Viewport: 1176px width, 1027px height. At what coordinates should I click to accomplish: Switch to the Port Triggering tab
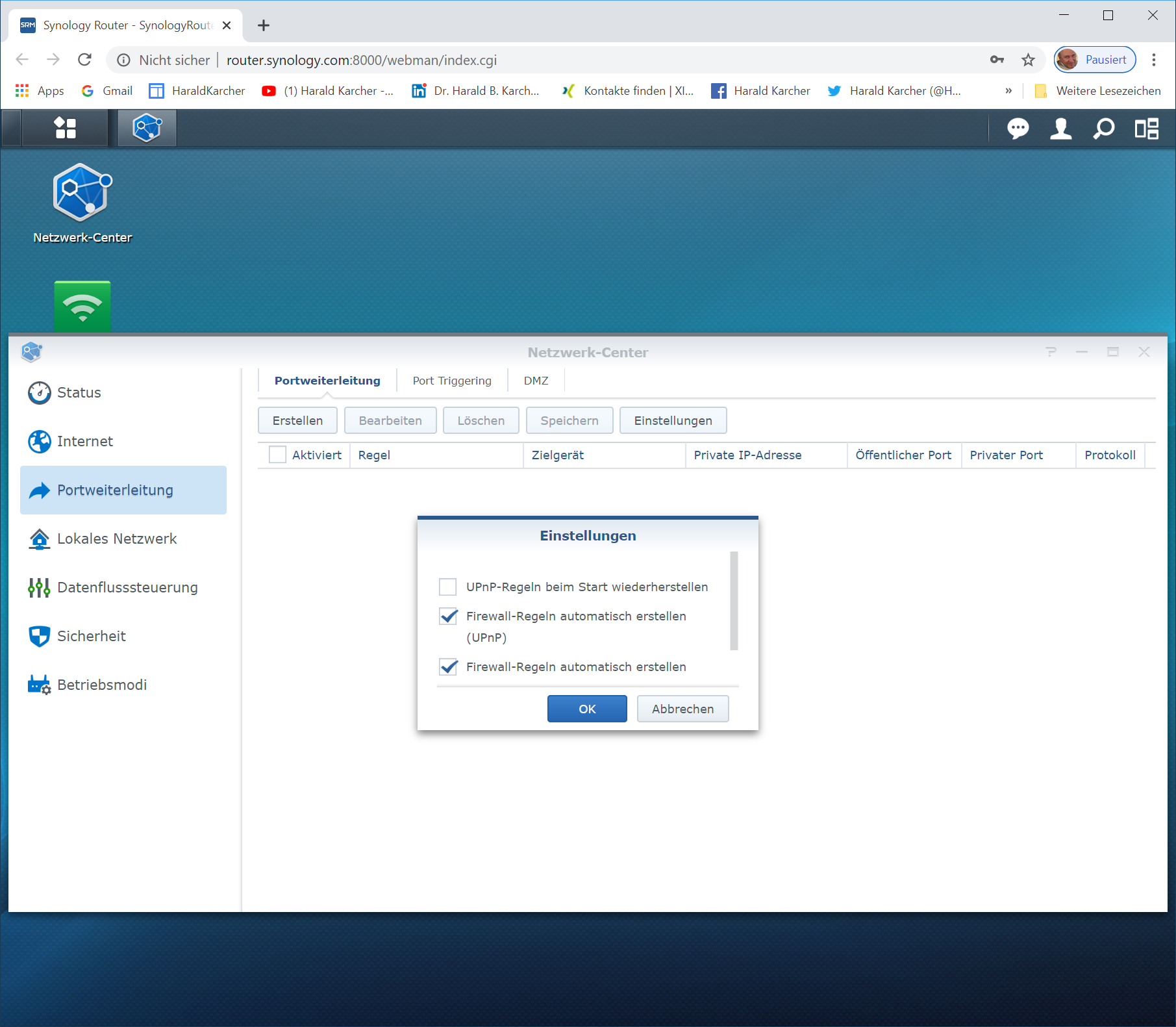(452, 381)
